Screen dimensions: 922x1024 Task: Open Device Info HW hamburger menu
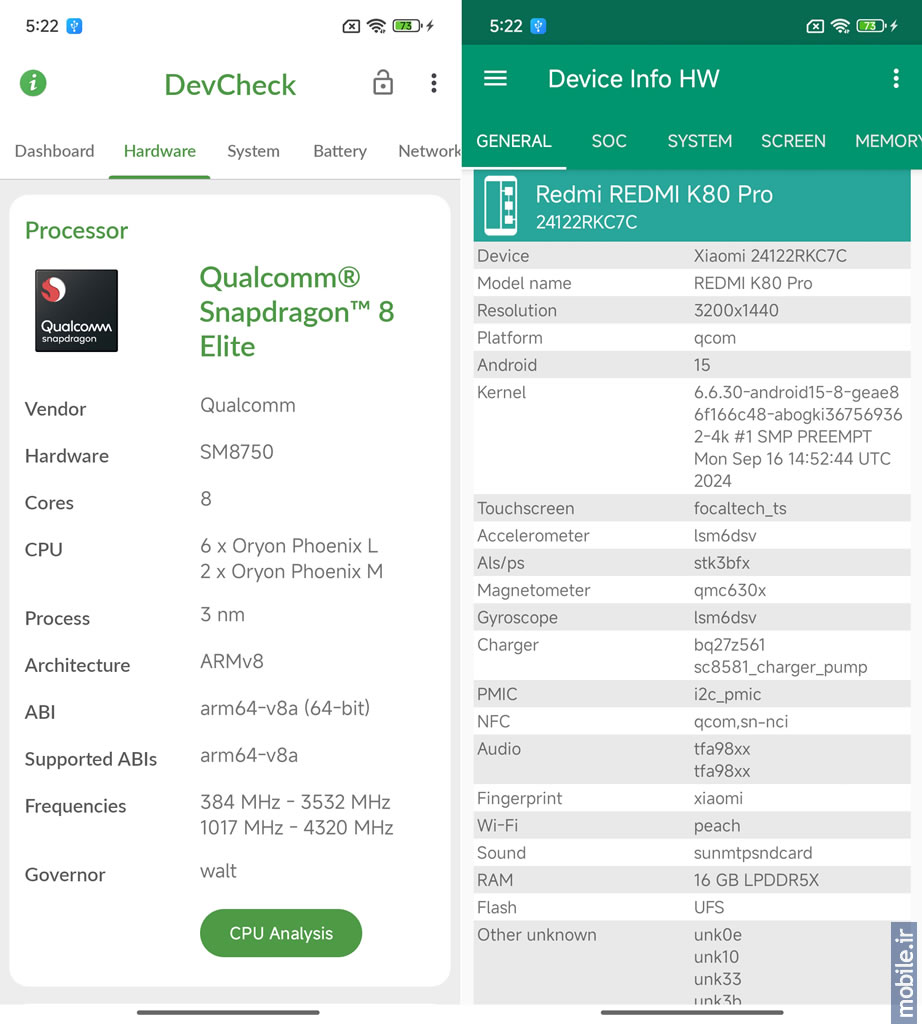tap(495, 79)
